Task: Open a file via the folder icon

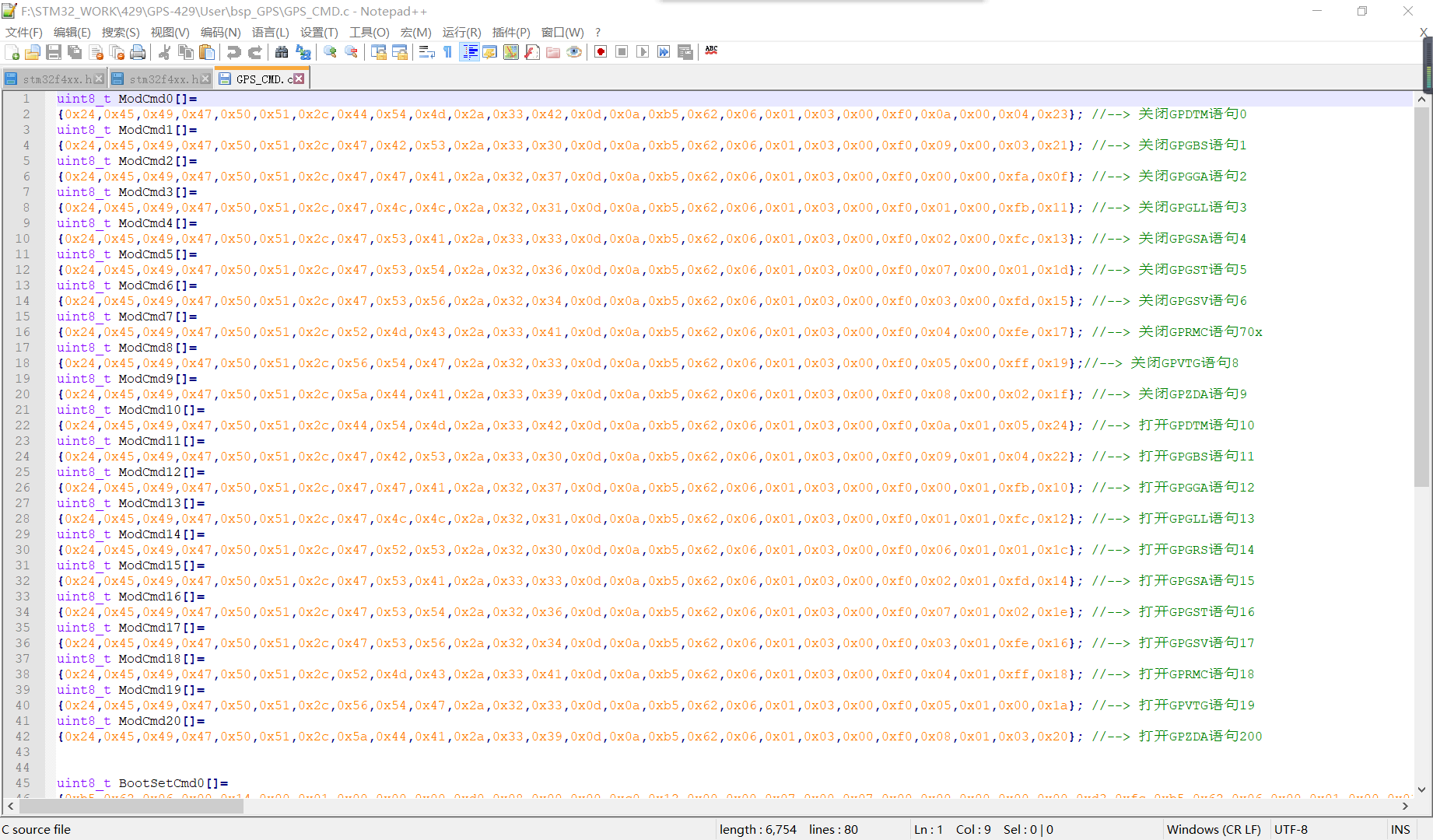Action: [33, 52]
